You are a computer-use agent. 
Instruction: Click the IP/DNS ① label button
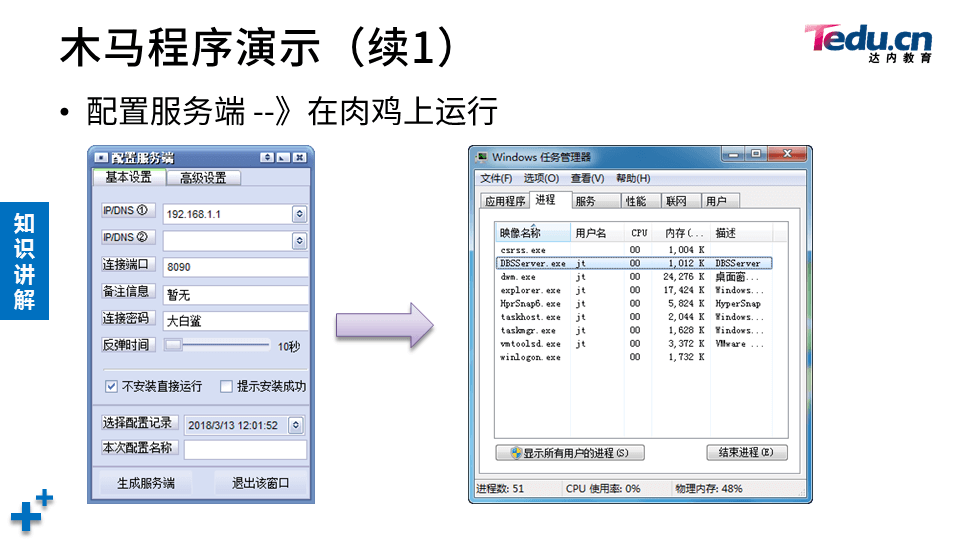[x=128, y=211]
